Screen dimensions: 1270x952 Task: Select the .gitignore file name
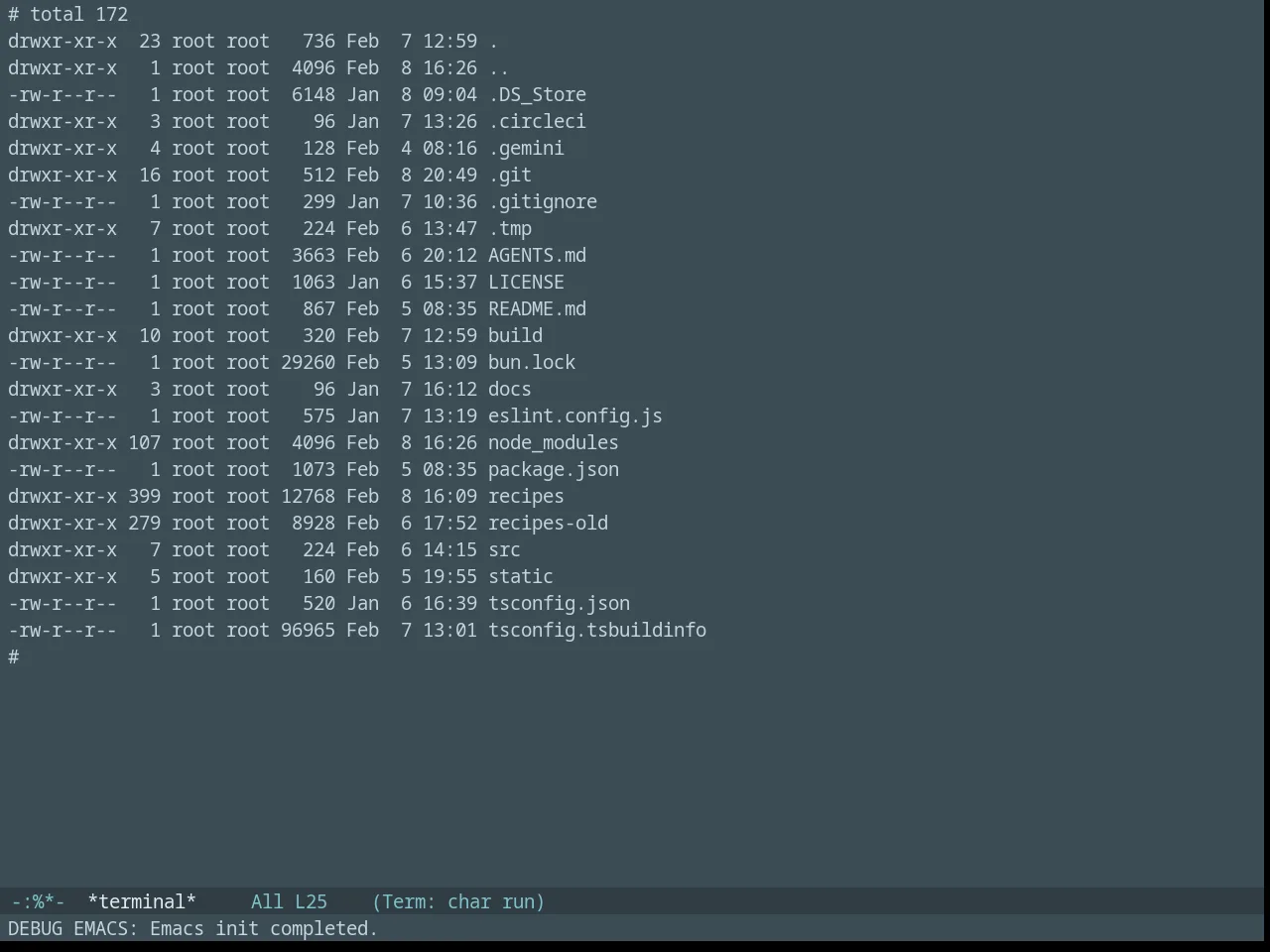pos(543,202)
